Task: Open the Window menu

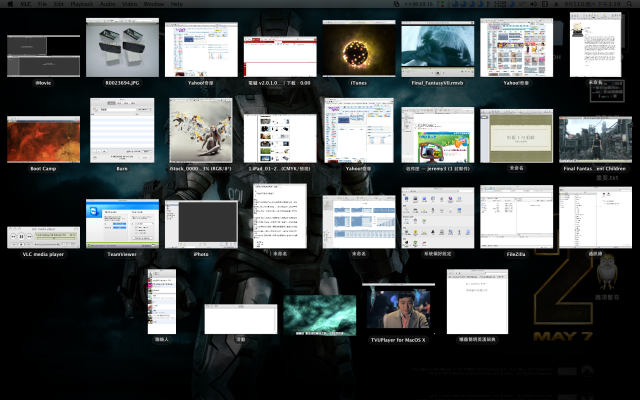Action: (x=153, y=4)
